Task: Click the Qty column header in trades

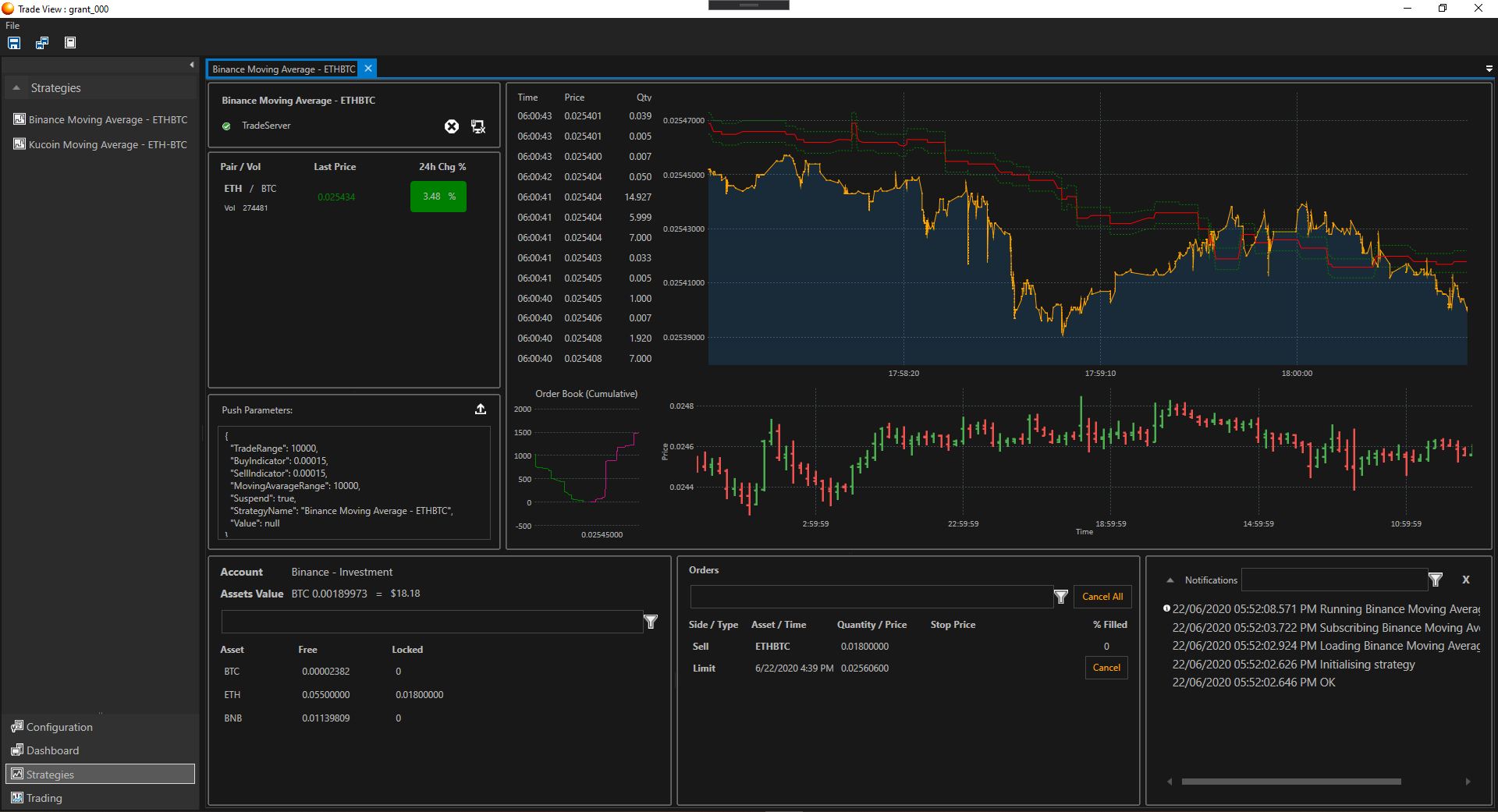Action: pos(644,98)
